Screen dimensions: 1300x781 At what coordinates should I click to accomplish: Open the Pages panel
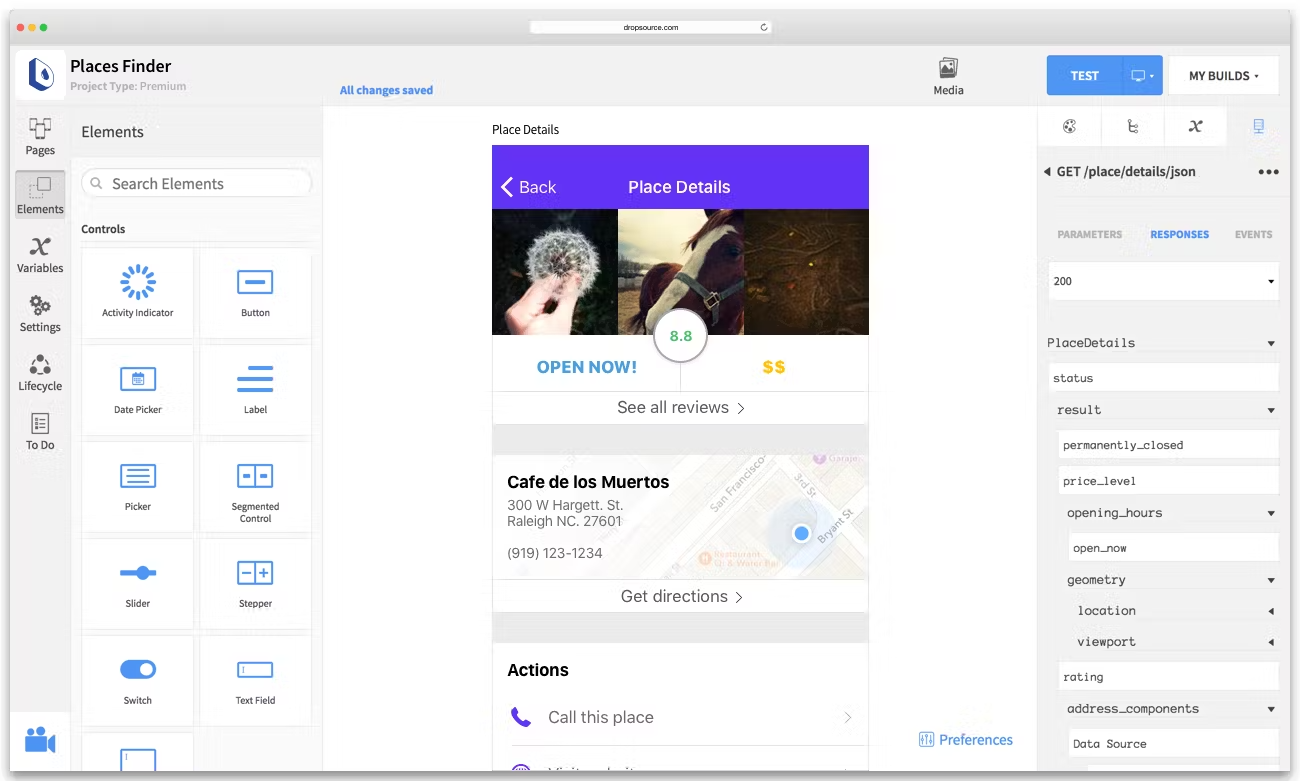[40, 136]
